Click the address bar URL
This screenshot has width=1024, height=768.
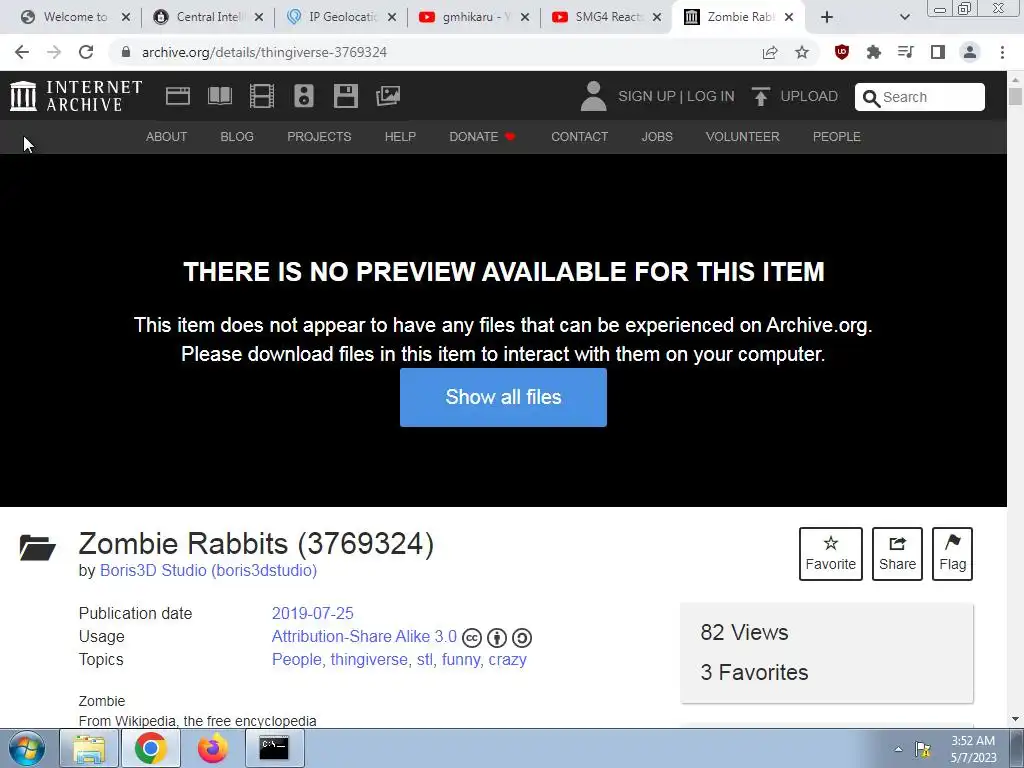(x=264, y=52)
